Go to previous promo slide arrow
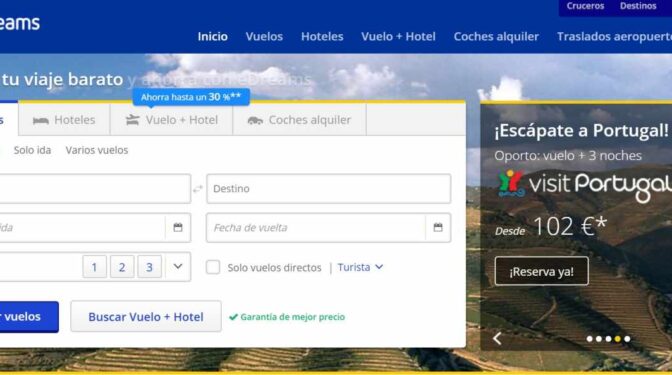Screen dimensions: 672x375 pyautogui.click(x=497, y=339)
